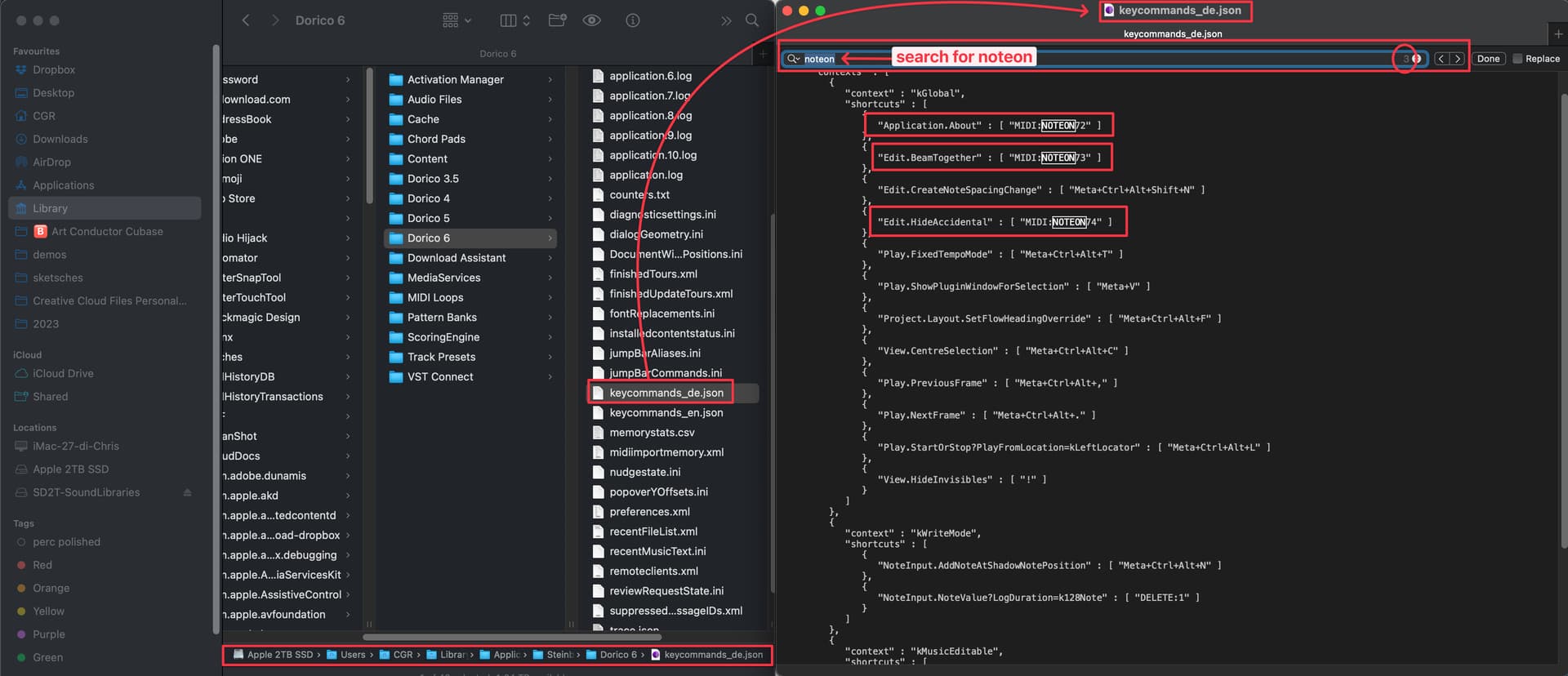Expand the Dorico 5 folder chevron
The width and height of the screenshot is (1568, 676).
pyautogui.click(x=550, y=219)
